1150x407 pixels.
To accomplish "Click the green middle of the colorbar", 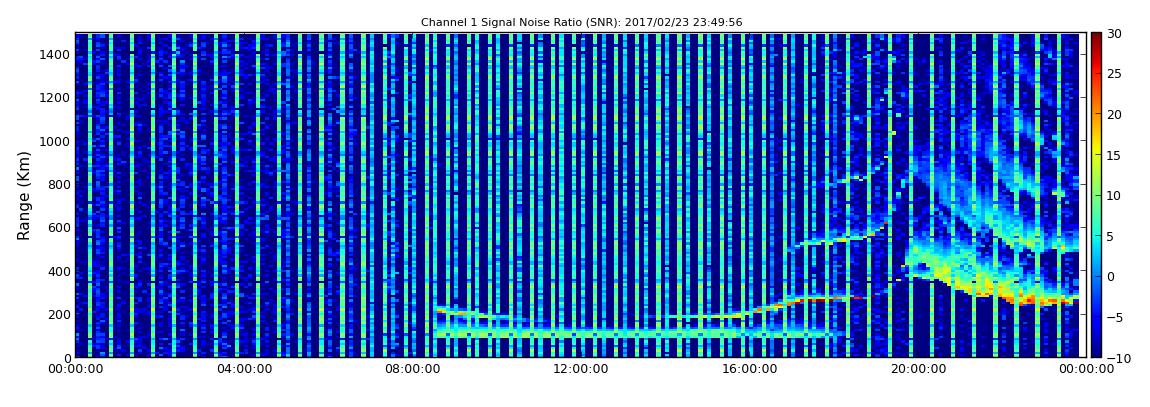I will [1096, 195].
